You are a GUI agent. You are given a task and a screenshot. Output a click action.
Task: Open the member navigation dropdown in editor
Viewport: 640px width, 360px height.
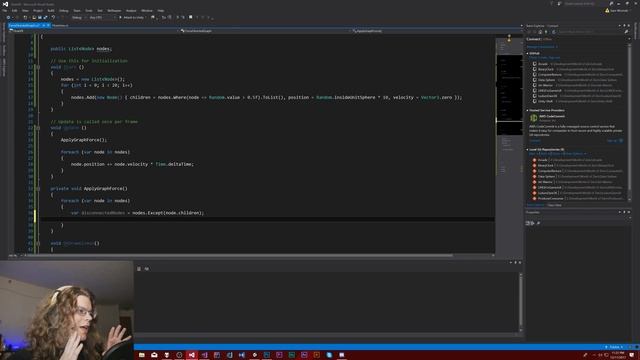[437, 31]
